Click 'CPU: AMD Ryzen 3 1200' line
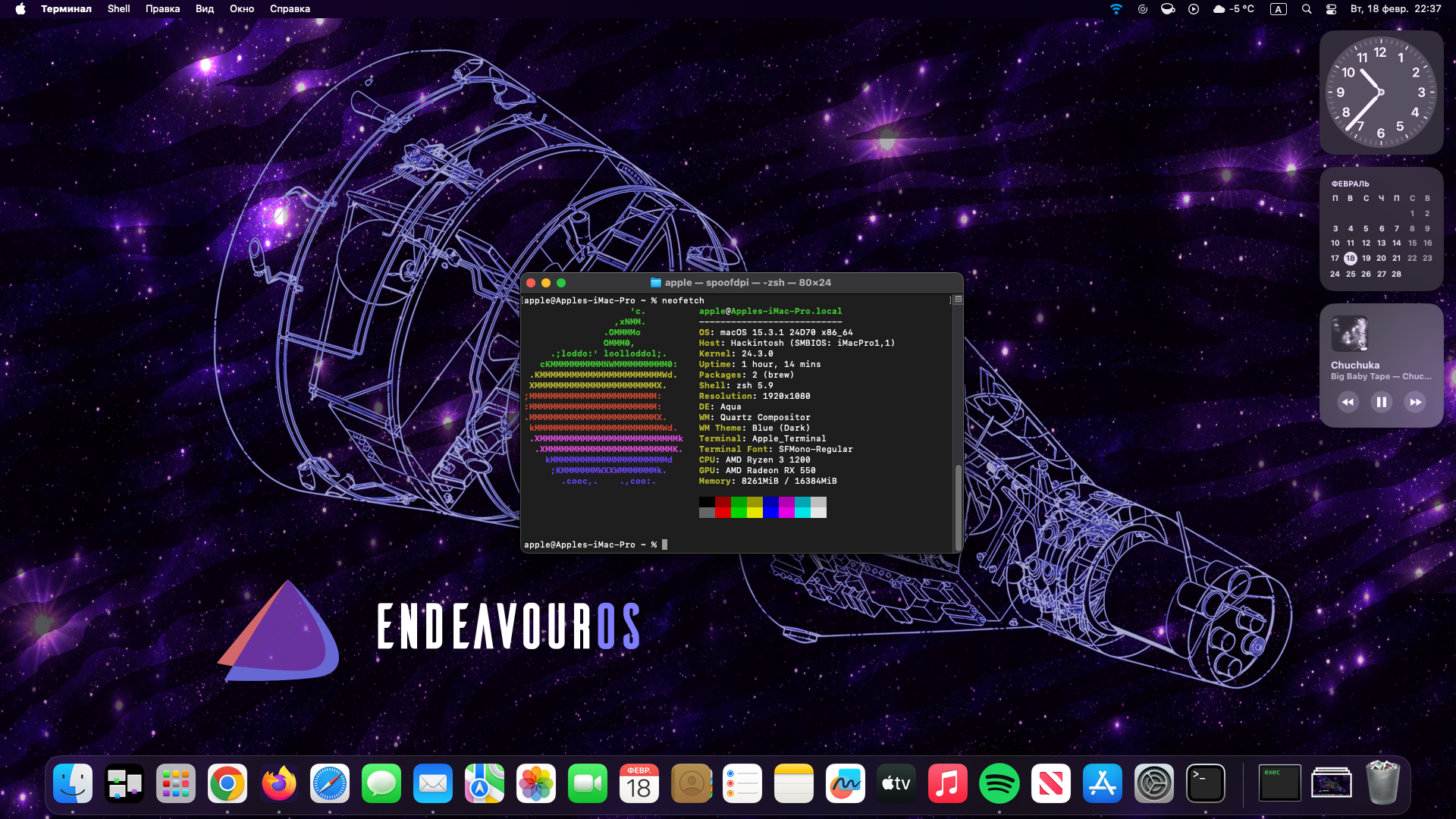 coord(755,460)
